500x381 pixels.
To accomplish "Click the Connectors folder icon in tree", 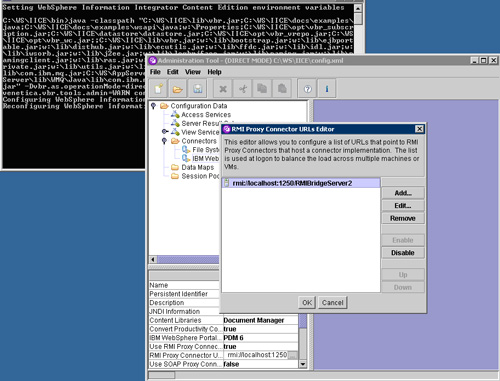I will tap(175, 141).
